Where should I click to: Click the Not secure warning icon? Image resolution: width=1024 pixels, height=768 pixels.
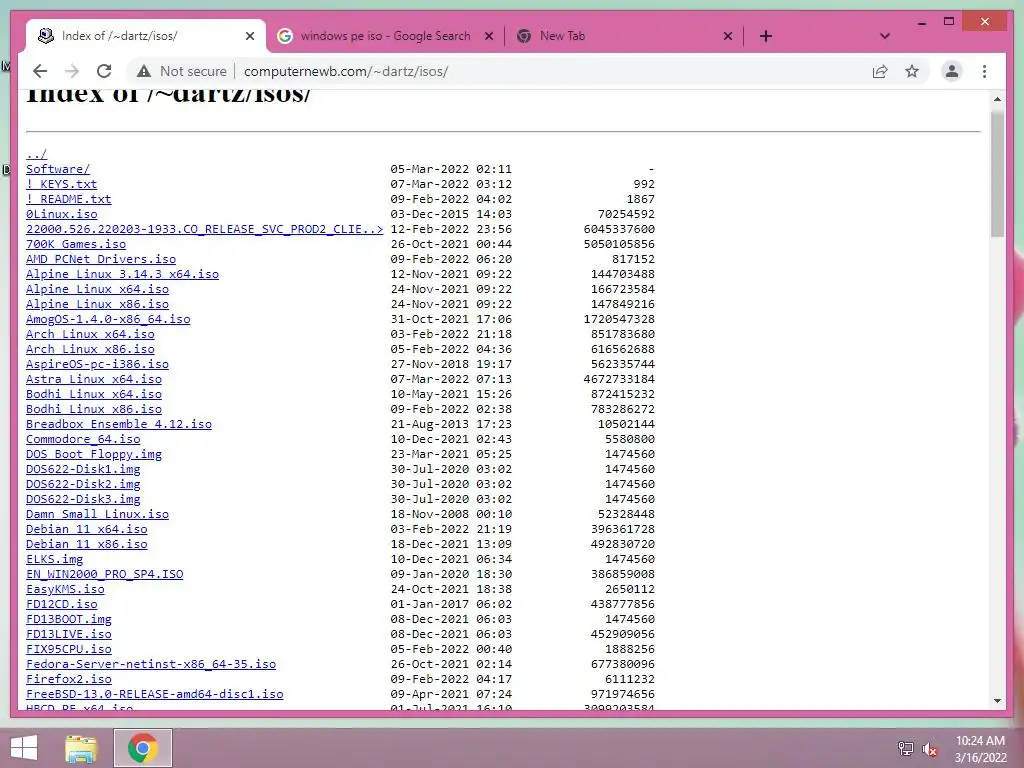pyautogui.click(x=144, y=71)
